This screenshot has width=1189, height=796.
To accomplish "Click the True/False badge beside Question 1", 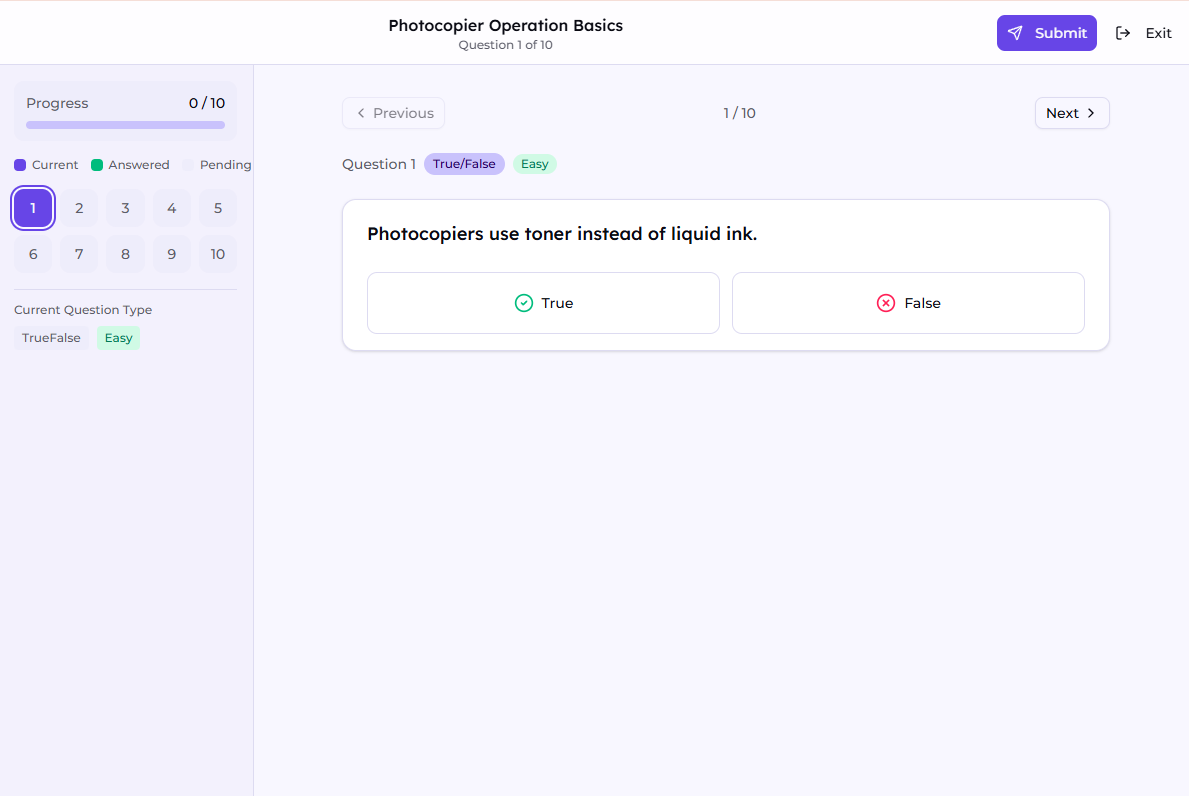I will point(464,164).
